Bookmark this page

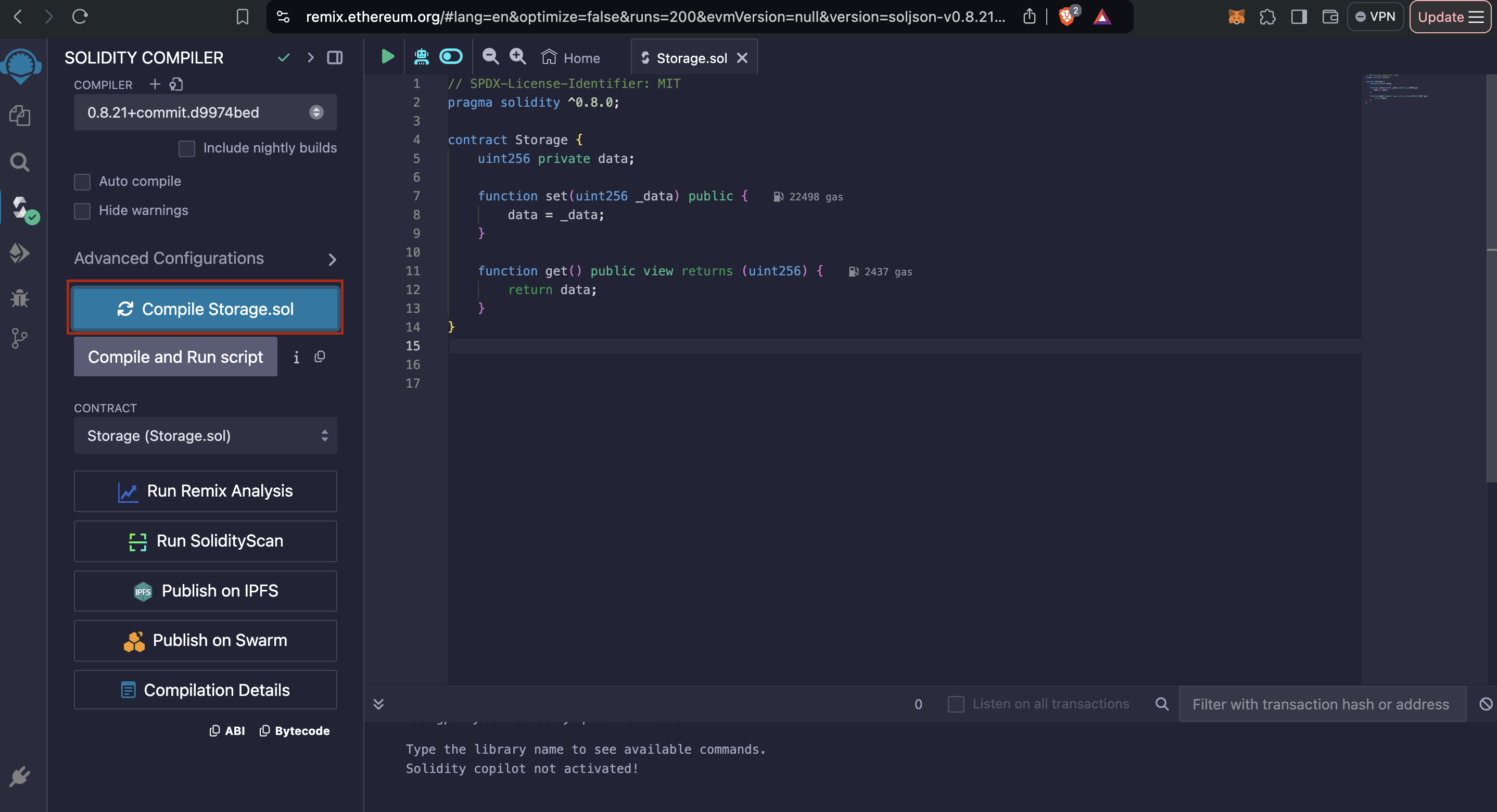pyautogui.click(x=243, y=17)
